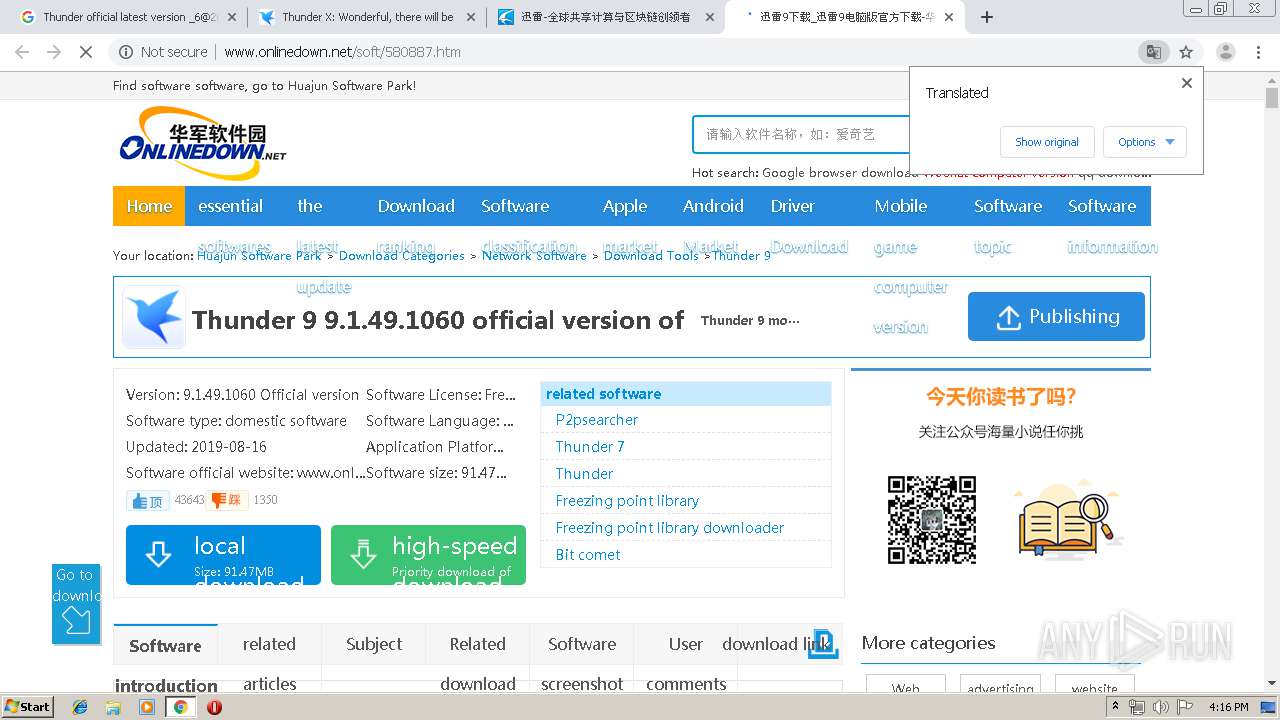Click the volume speaker tray icon
1280x720 pixels.
click(1161, 707)
